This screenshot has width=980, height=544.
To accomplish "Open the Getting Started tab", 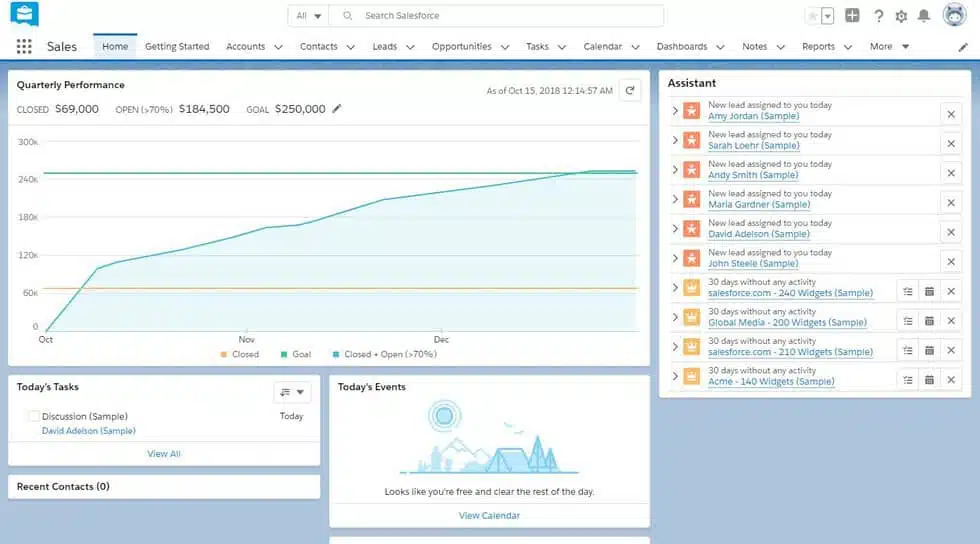I will (177, 46).
